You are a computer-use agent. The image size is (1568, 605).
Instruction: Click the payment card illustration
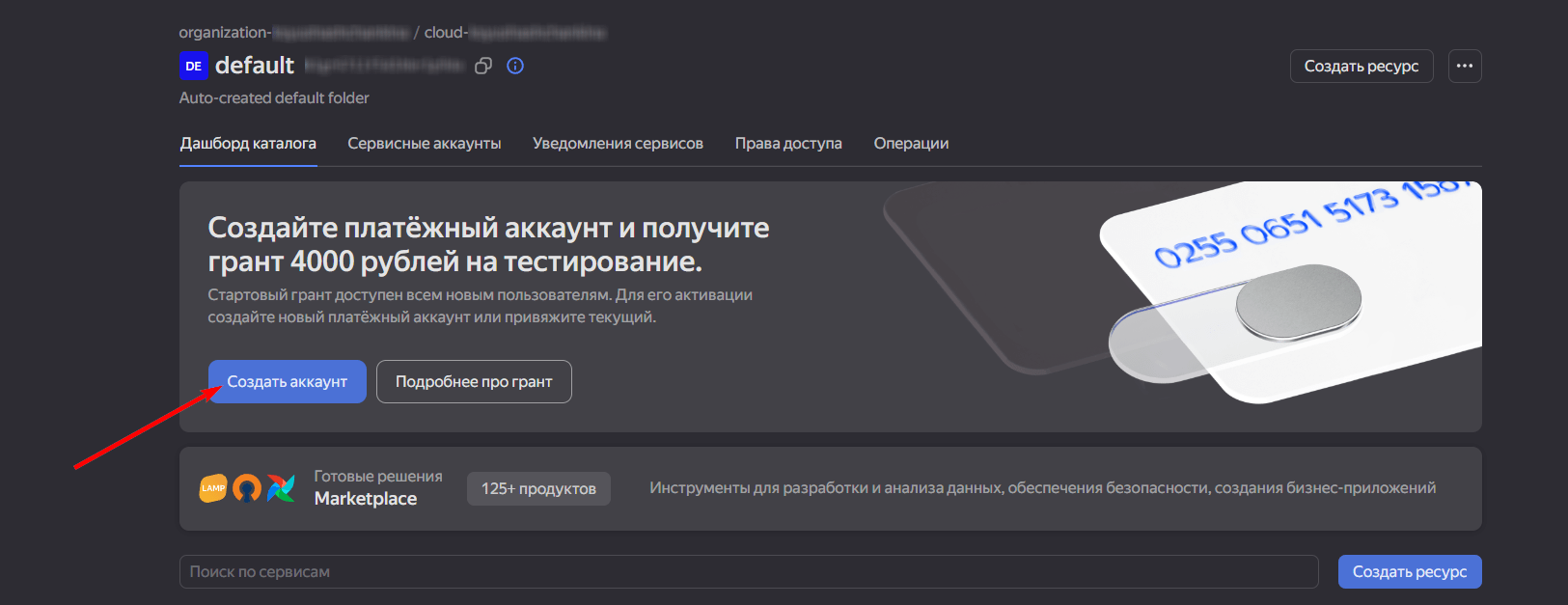(1183, 291)
